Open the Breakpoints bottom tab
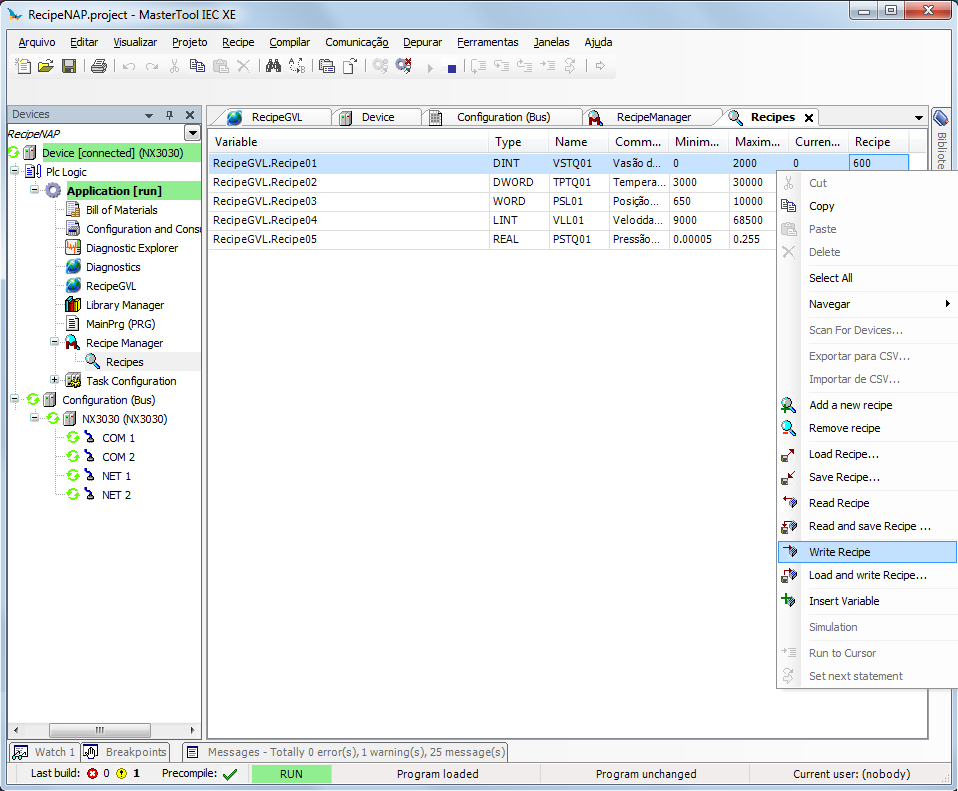 click(x=135, y=752)
